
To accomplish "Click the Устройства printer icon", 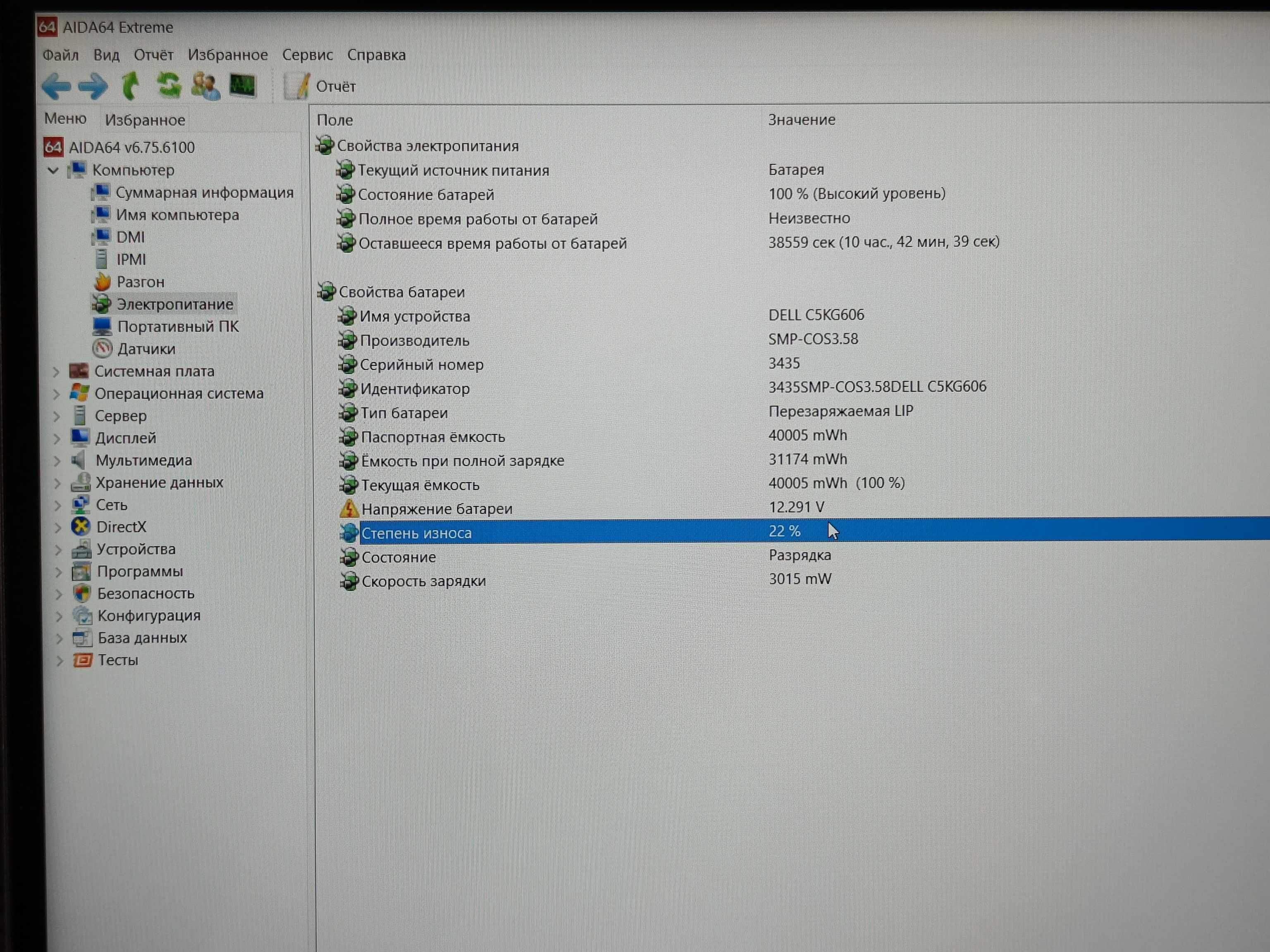I will click(x=81, y=549).
